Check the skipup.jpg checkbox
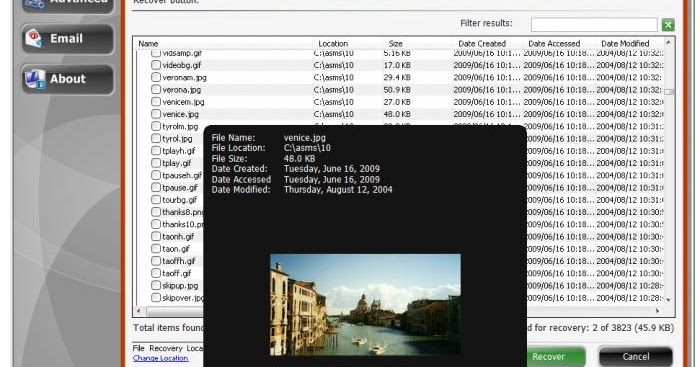This screenshot has height=367, width=700. (155, 285)
